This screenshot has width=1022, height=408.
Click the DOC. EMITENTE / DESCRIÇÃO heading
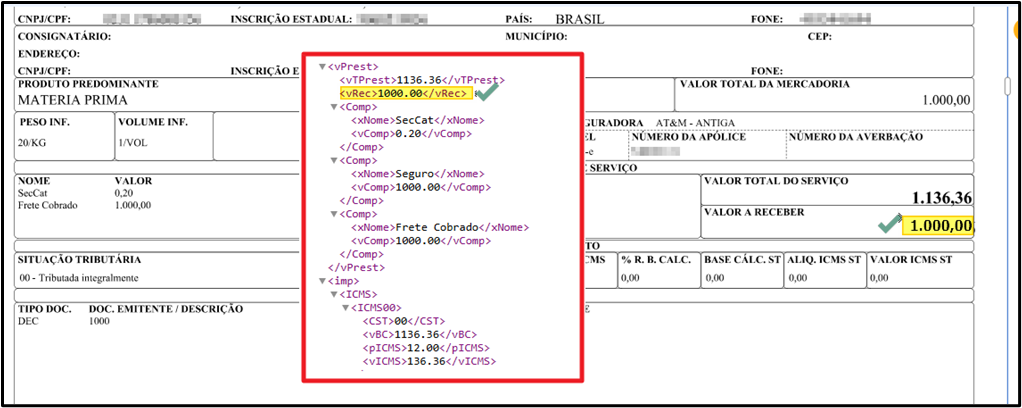point(166,310)
